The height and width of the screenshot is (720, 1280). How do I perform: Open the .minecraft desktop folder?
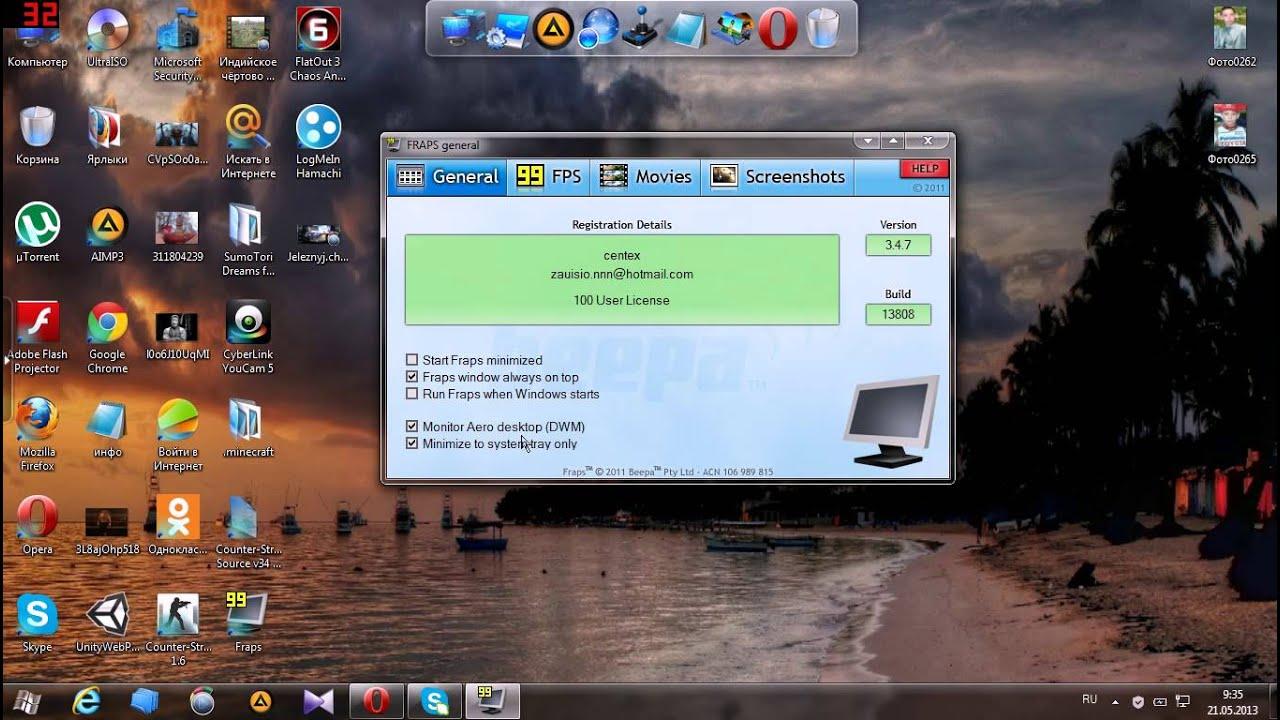(x=248, y=428)
